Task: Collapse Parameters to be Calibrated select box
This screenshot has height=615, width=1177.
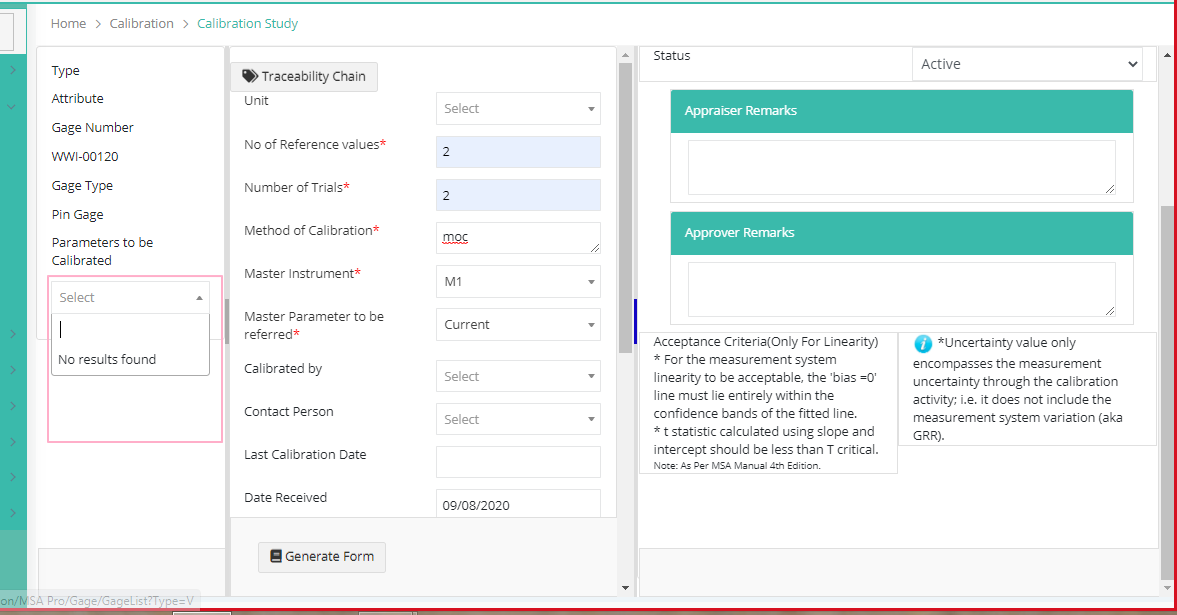Action: coord(131,297)
